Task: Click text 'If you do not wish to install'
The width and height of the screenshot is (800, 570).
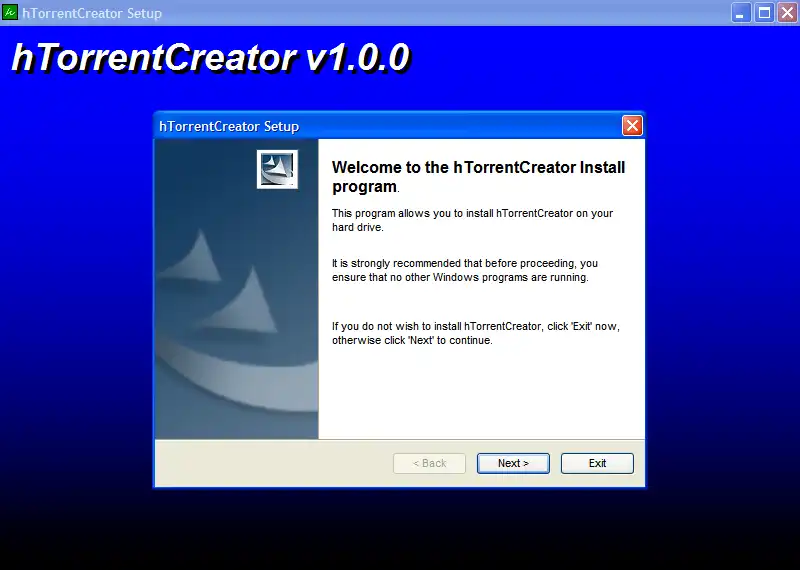Action: [x=396, y=326]
